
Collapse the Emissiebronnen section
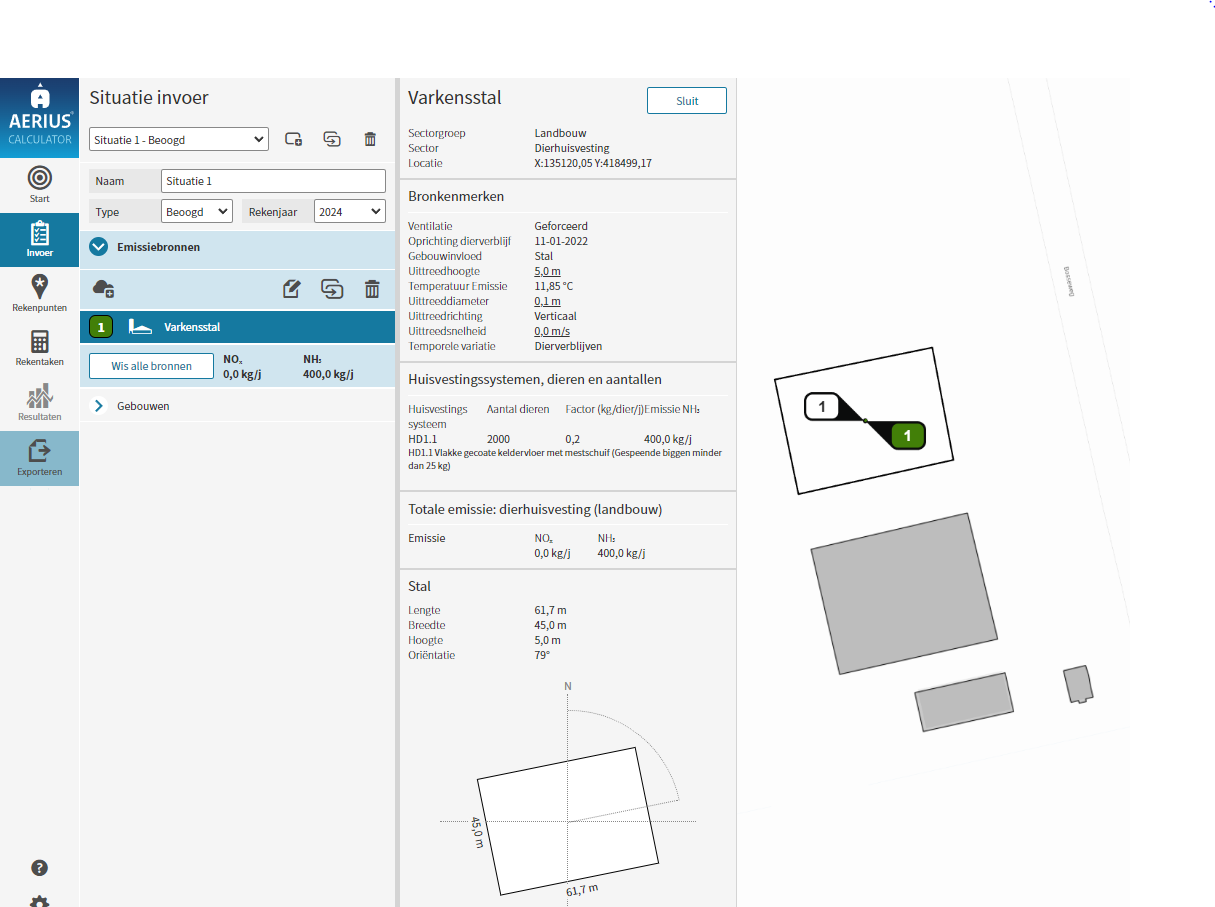(98, 247)
